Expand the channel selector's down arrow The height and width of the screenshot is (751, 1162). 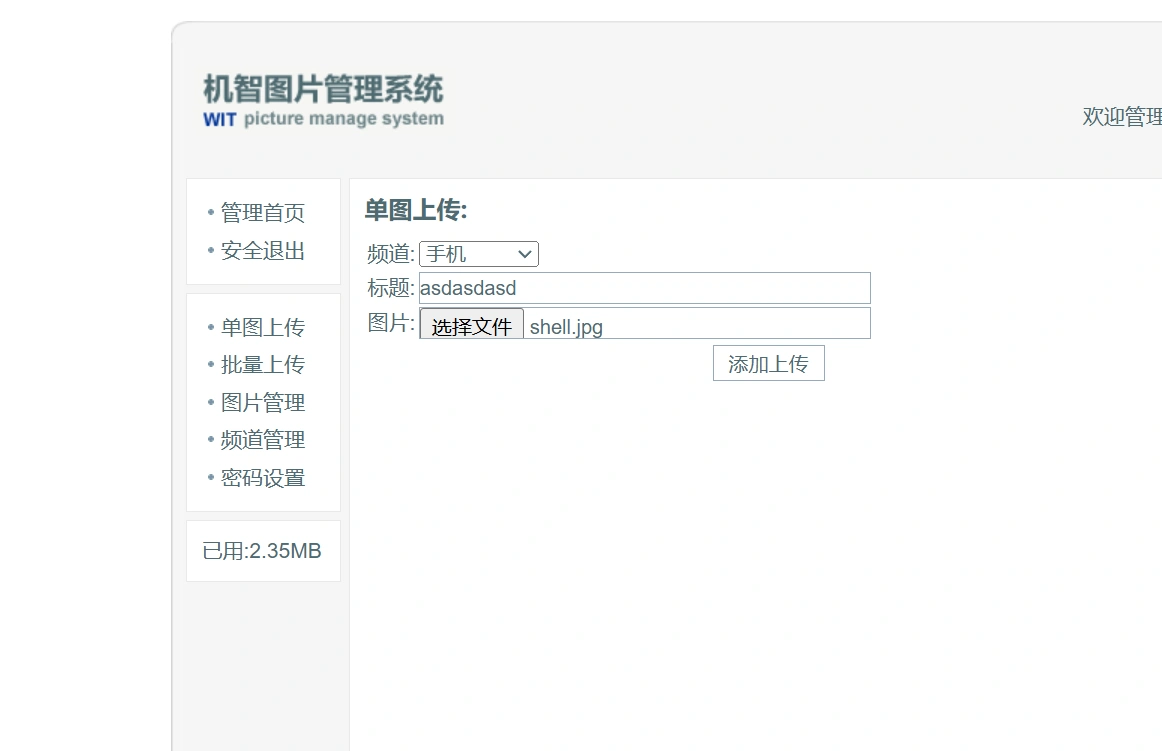point(525,253)
